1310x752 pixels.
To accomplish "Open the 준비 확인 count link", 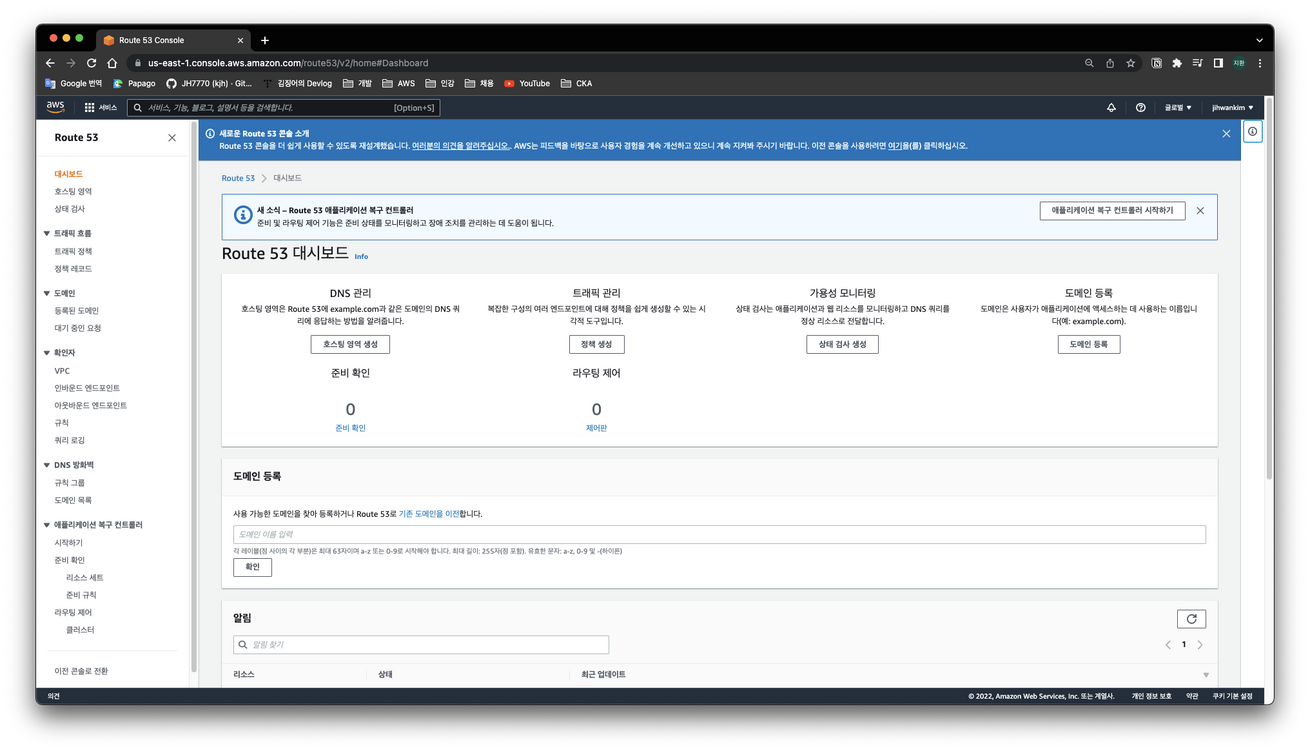I will (350, 428).
